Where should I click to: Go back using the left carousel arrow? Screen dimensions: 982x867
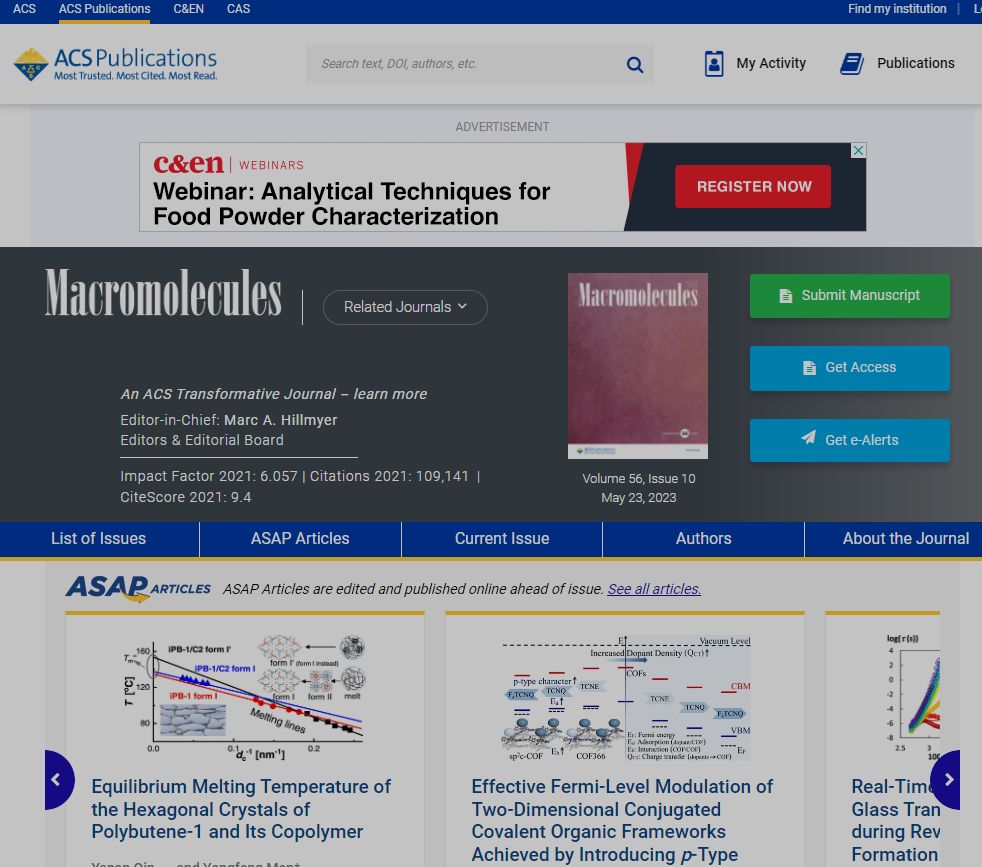[x=57, y=779]
